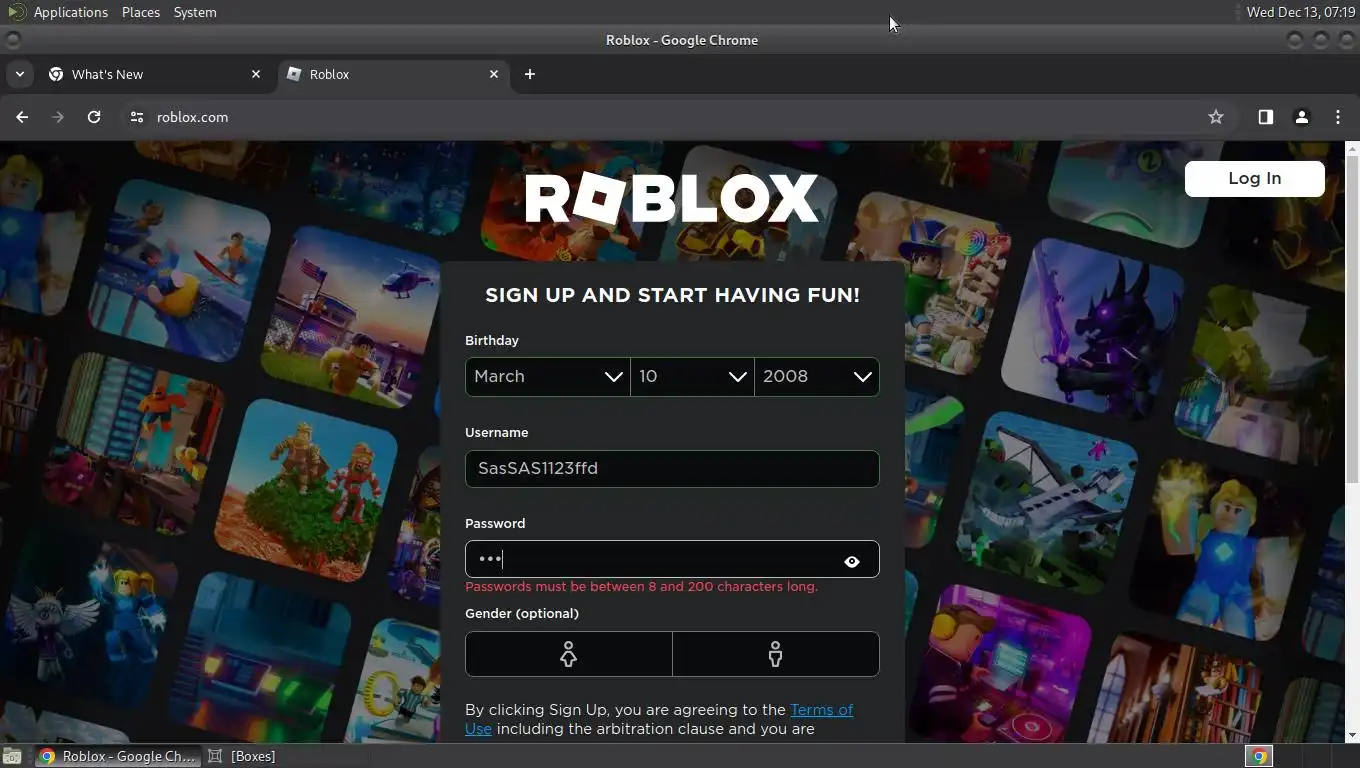Click the clock showing Wed Dec 13
This screenshot has height=768, width=1360.
(1301, 12)
